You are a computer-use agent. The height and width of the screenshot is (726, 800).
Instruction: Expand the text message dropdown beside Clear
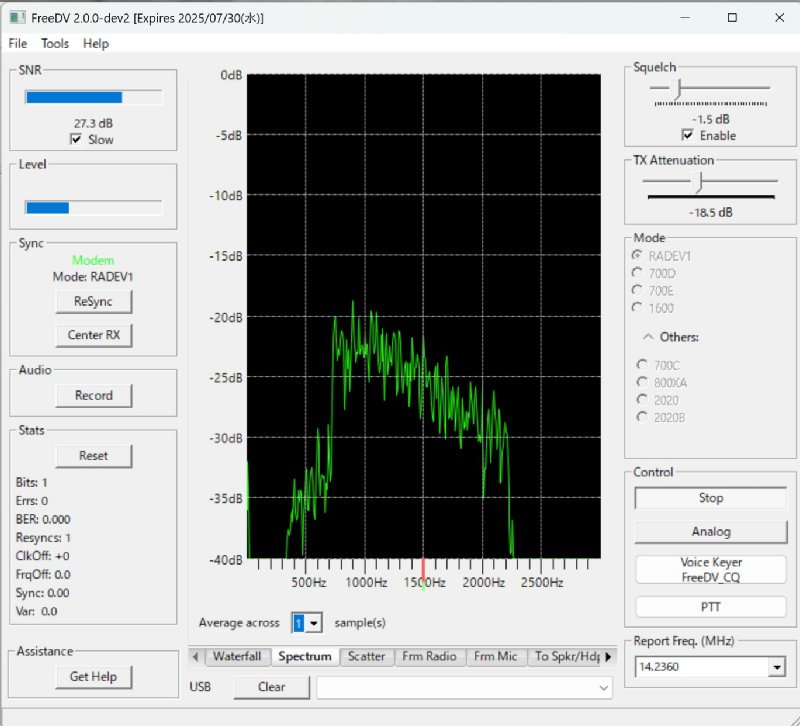point(604,688)
